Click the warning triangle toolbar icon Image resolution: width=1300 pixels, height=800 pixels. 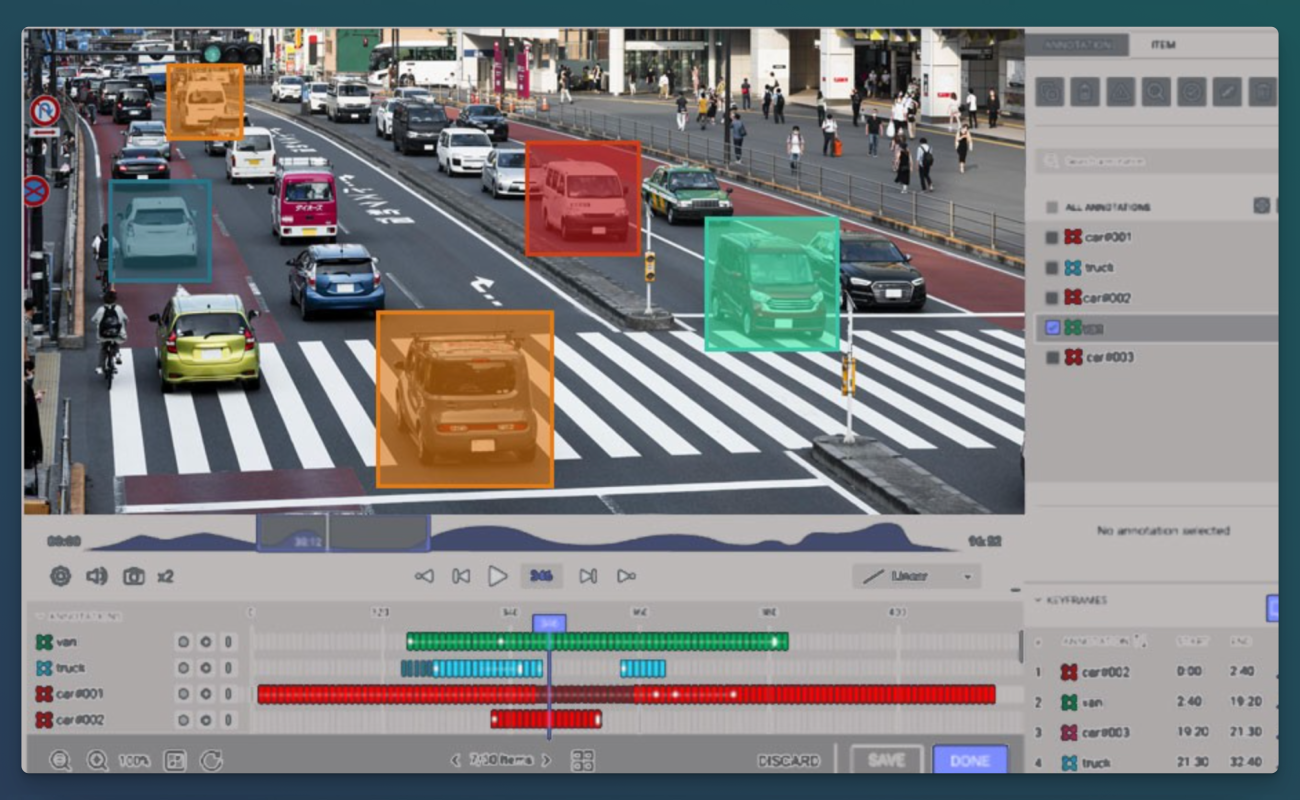1120,92
